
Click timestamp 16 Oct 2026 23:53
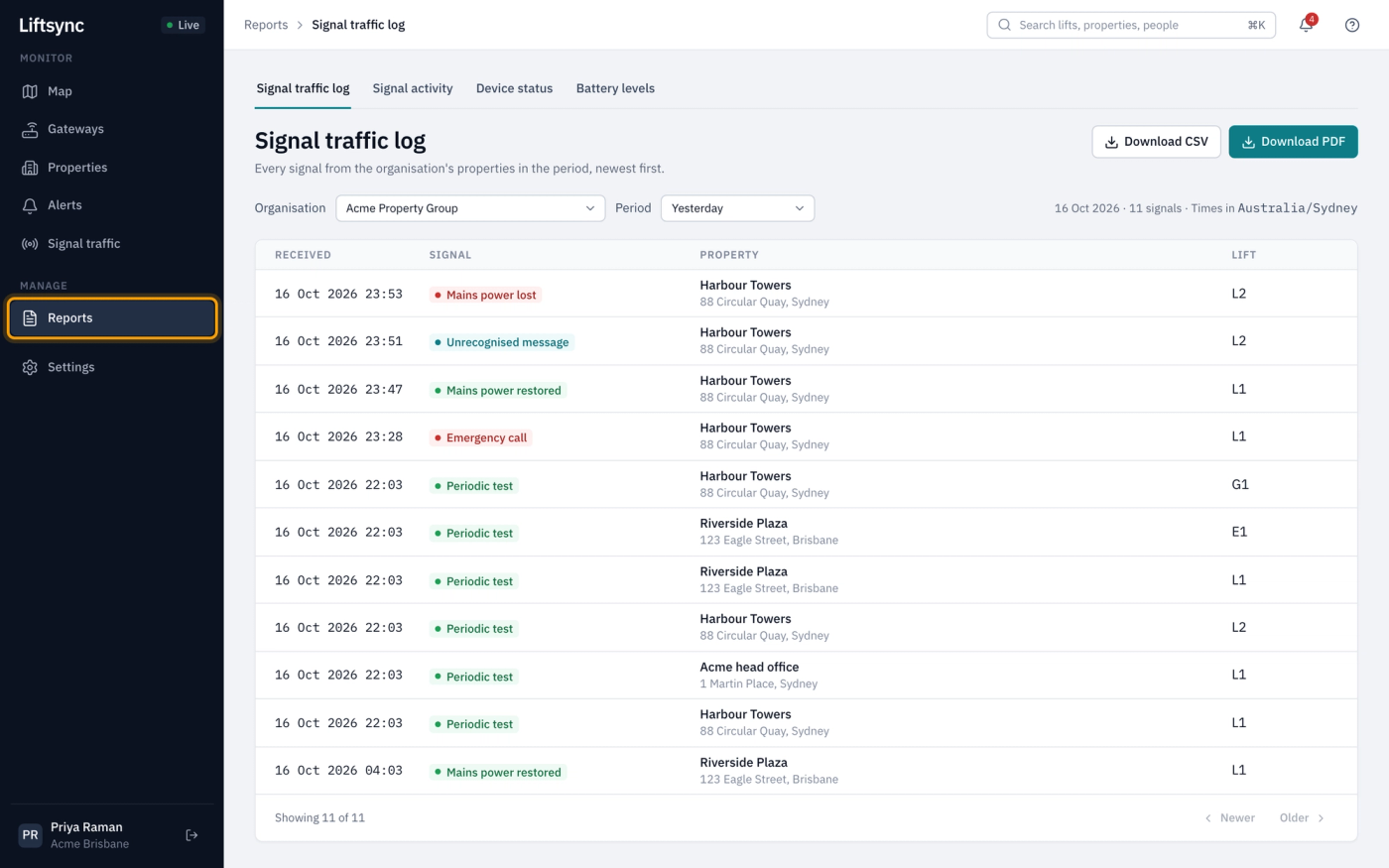[x=338, y=294]
